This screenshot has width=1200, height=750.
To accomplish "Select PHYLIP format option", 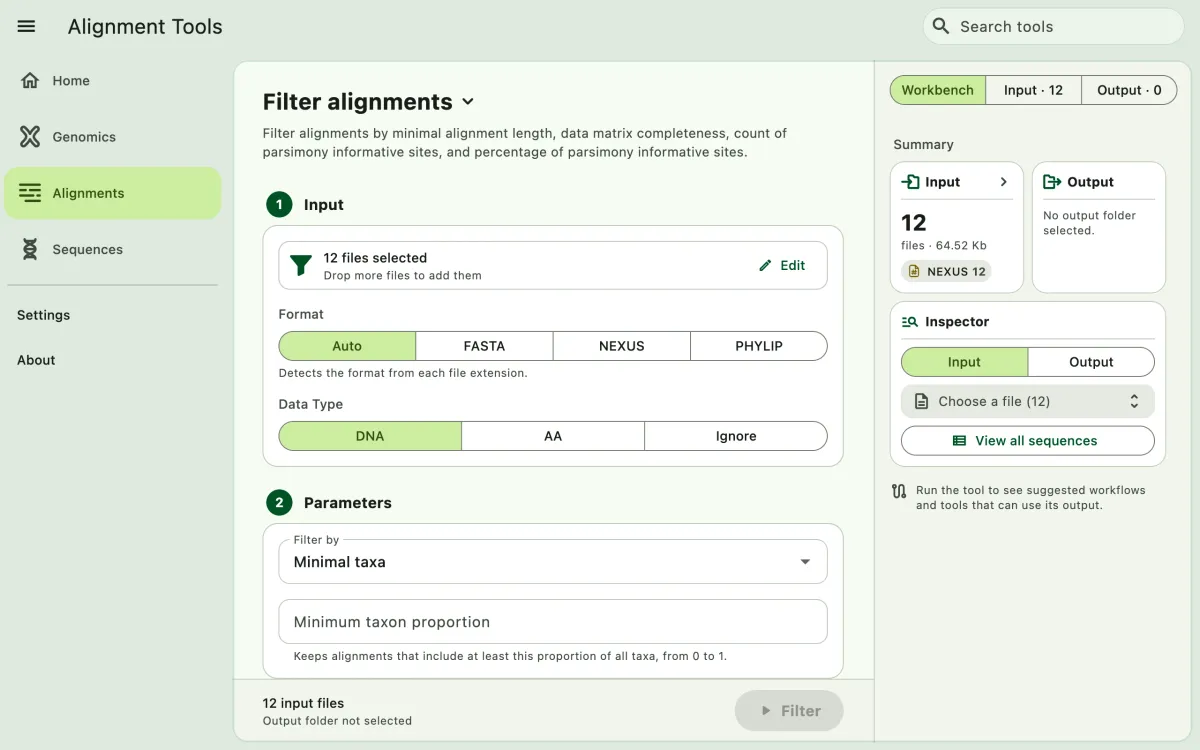I will tap(759, 346).
